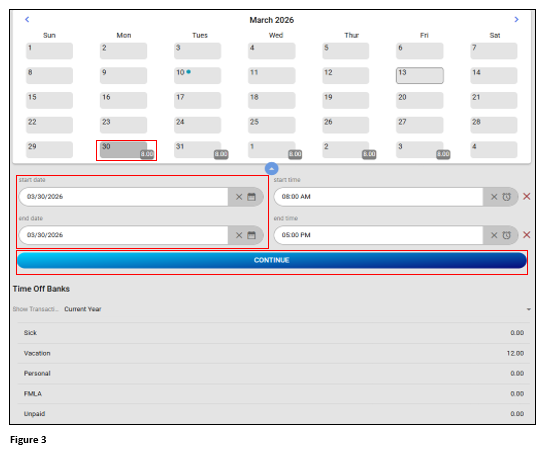Open clock picker for start time
Image resolution: width=557 pixels, height=449 pixels.
click(506, 197)
